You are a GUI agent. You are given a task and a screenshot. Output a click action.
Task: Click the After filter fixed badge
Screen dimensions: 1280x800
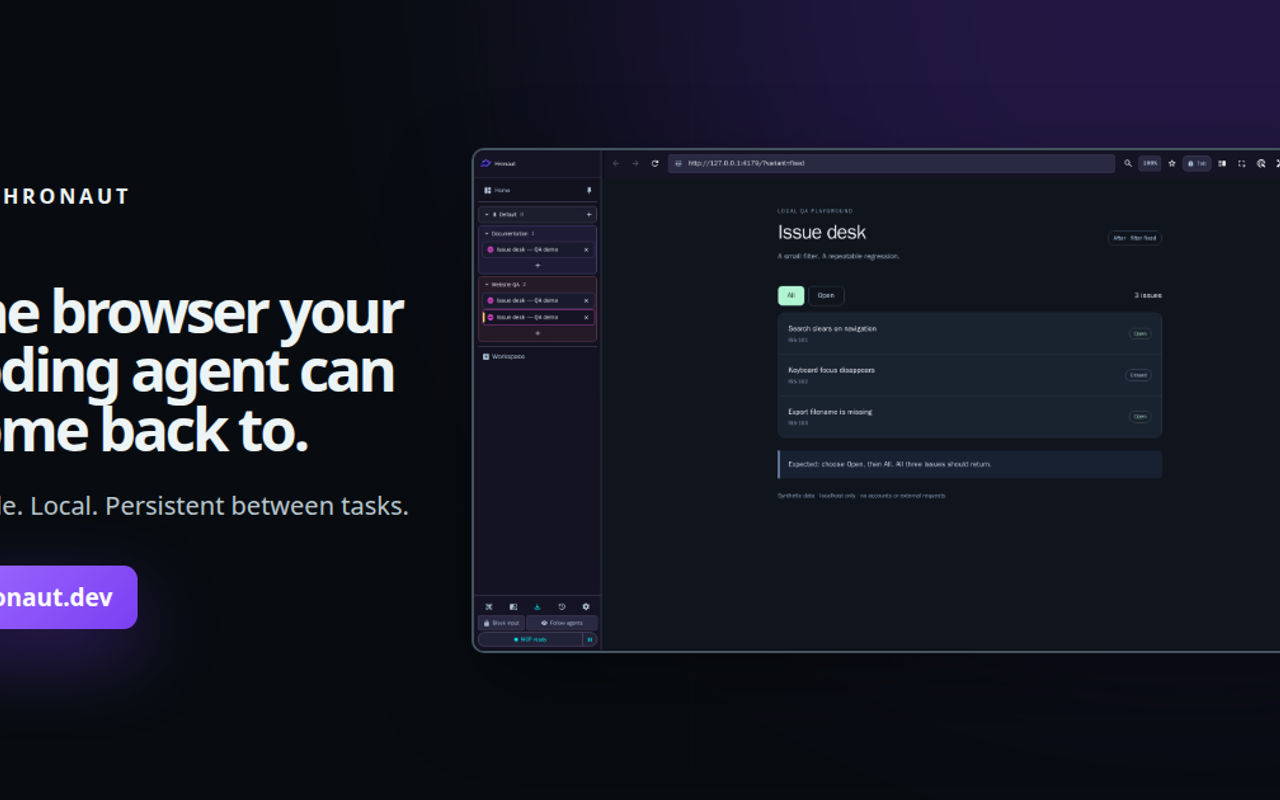[1135, 238]
